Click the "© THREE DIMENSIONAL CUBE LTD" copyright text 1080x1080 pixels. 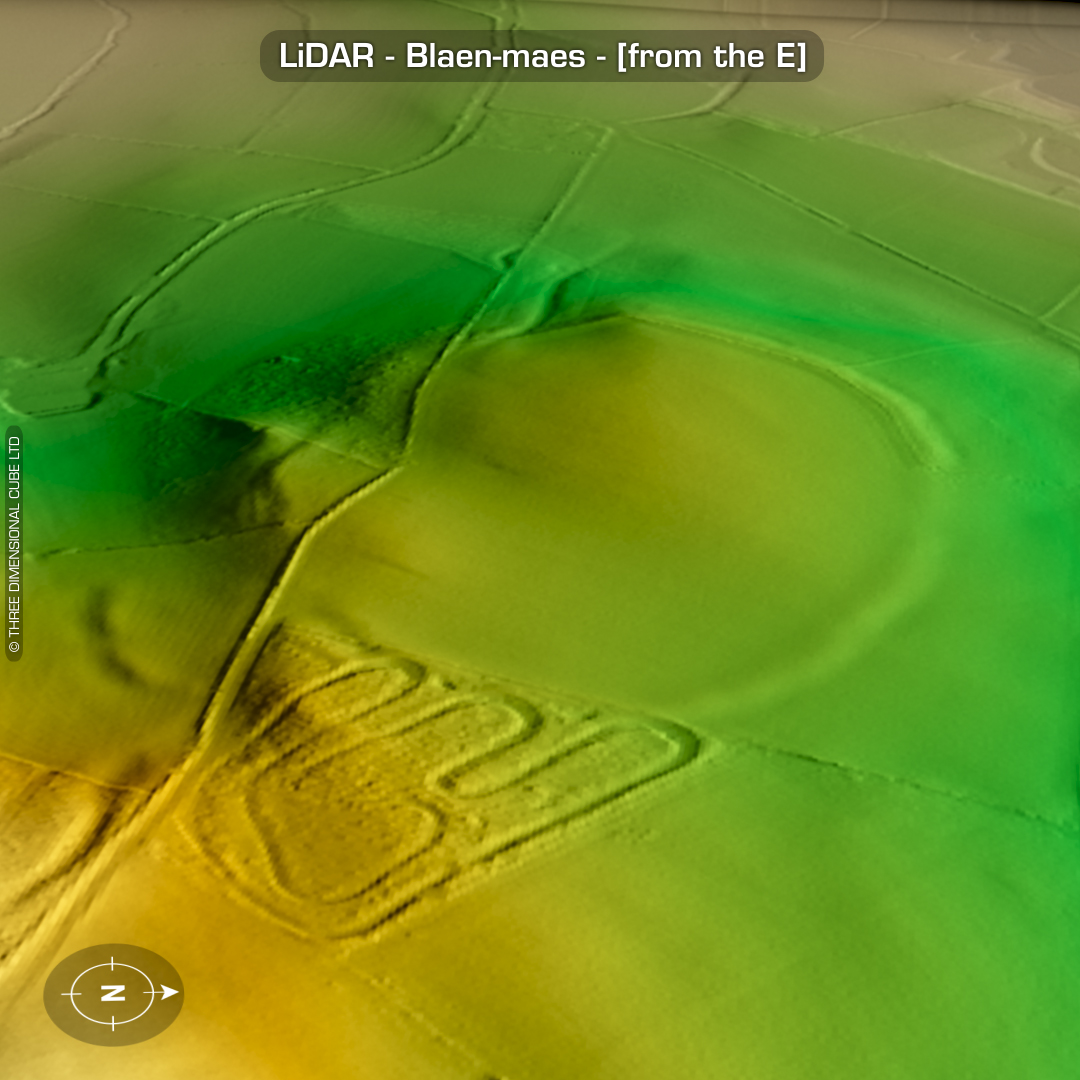[x=14, y=544]
